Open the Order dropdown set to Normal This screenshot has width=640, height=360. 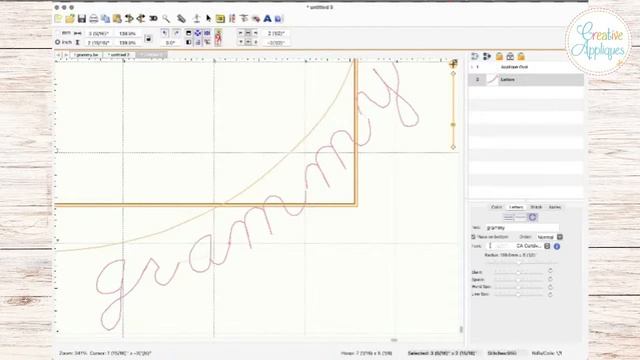coord(549,237)
